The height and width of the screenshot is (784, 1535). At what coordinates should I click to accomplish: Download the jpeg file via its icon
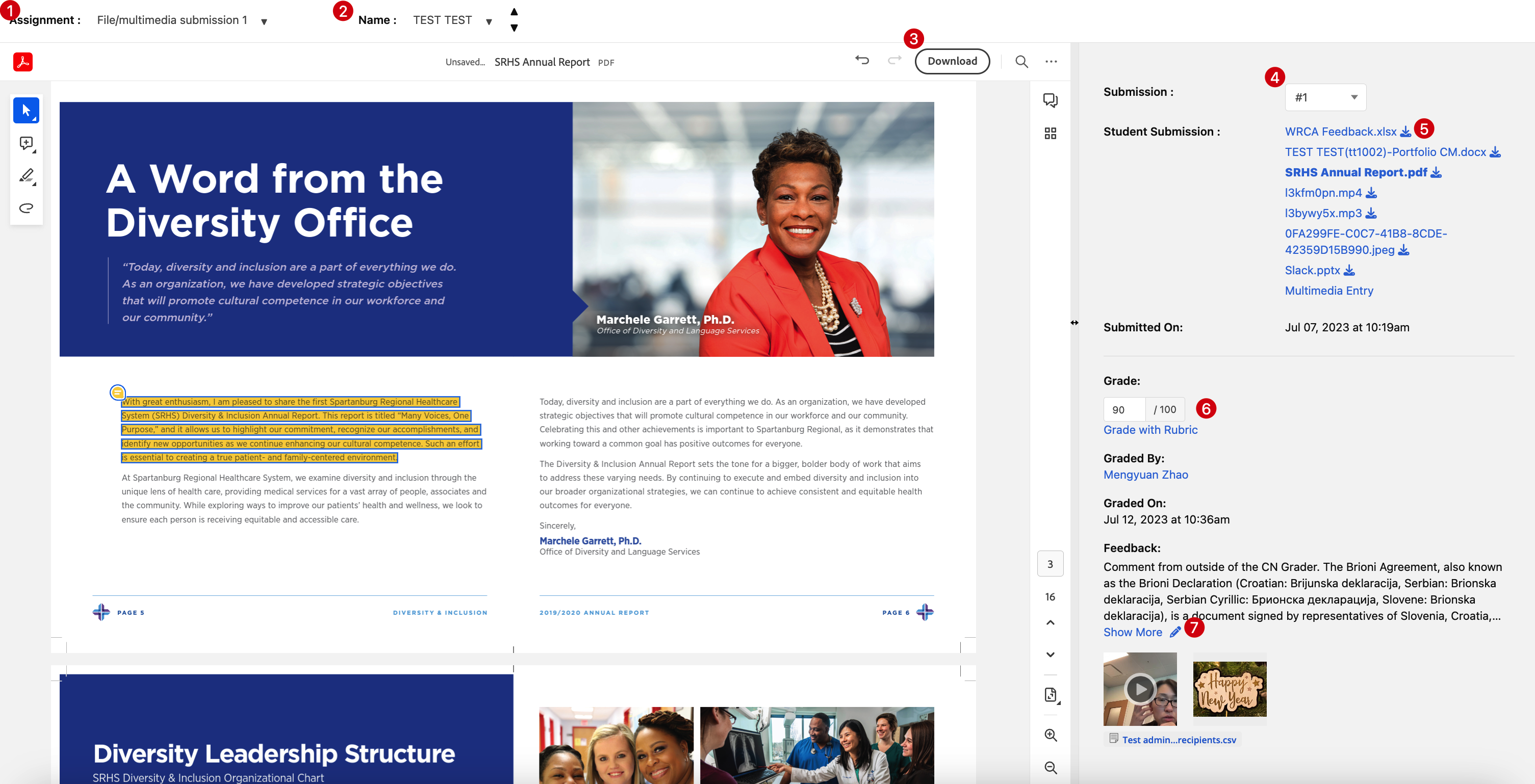pyautogui.click(x=1403, y=250)
